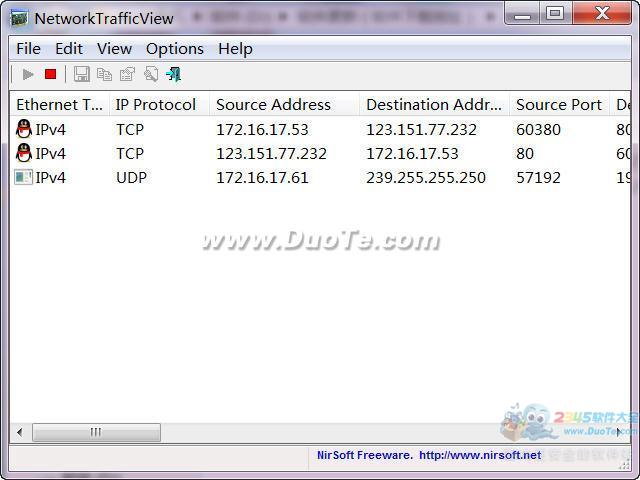Open the Help menu

(235, 49)
